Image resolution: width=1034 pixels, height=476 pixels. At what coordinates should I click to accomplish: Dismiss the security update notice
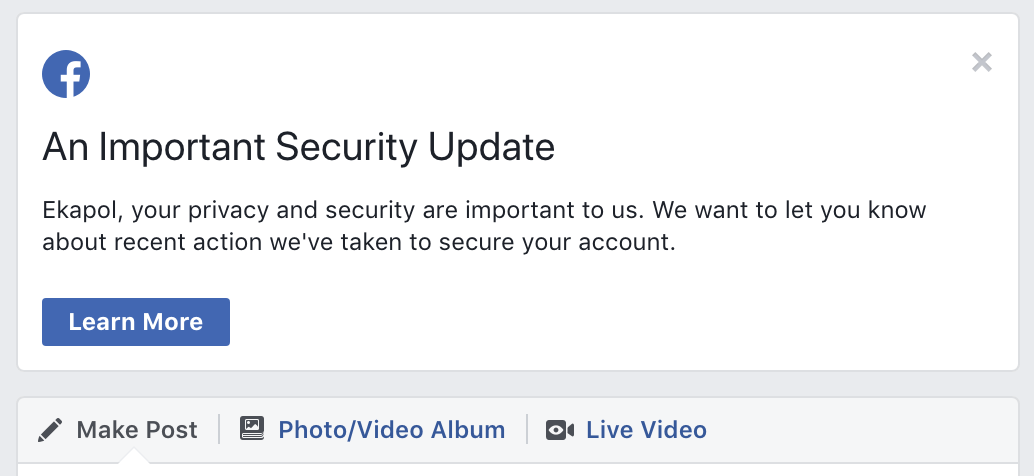pos(982,62)
